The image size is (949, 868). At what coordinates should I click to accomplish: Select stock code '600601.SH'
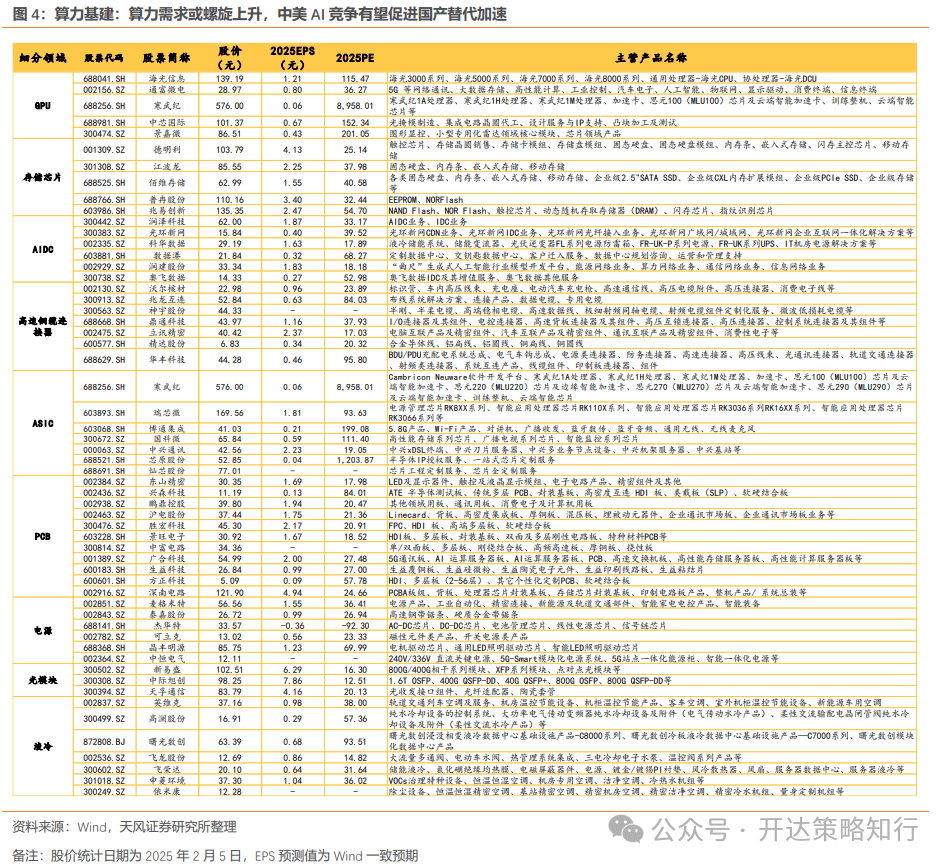tap(104, 580)
